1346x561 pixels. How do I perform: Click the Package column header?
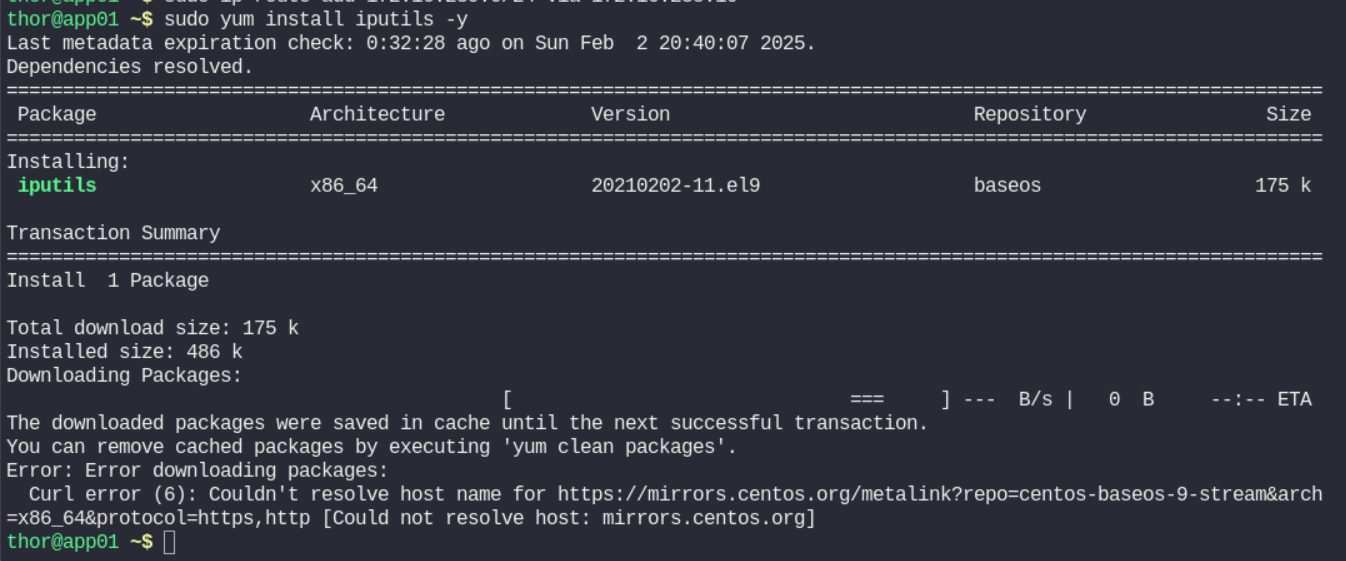pos(57,115)
